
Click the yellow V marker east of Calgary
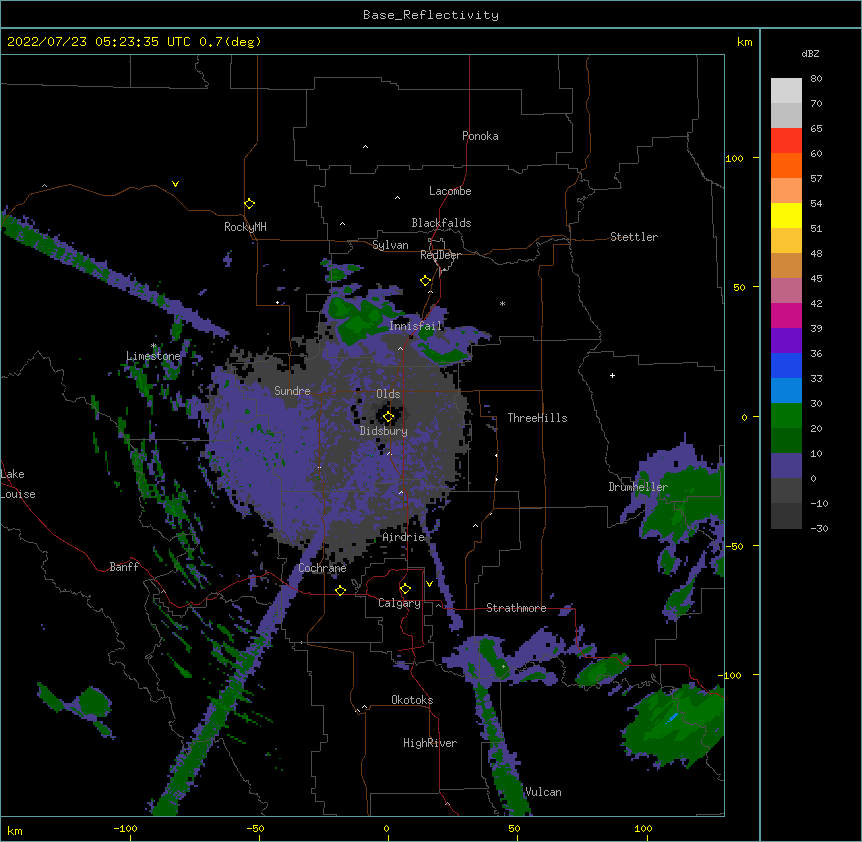(x=429, y=584)
